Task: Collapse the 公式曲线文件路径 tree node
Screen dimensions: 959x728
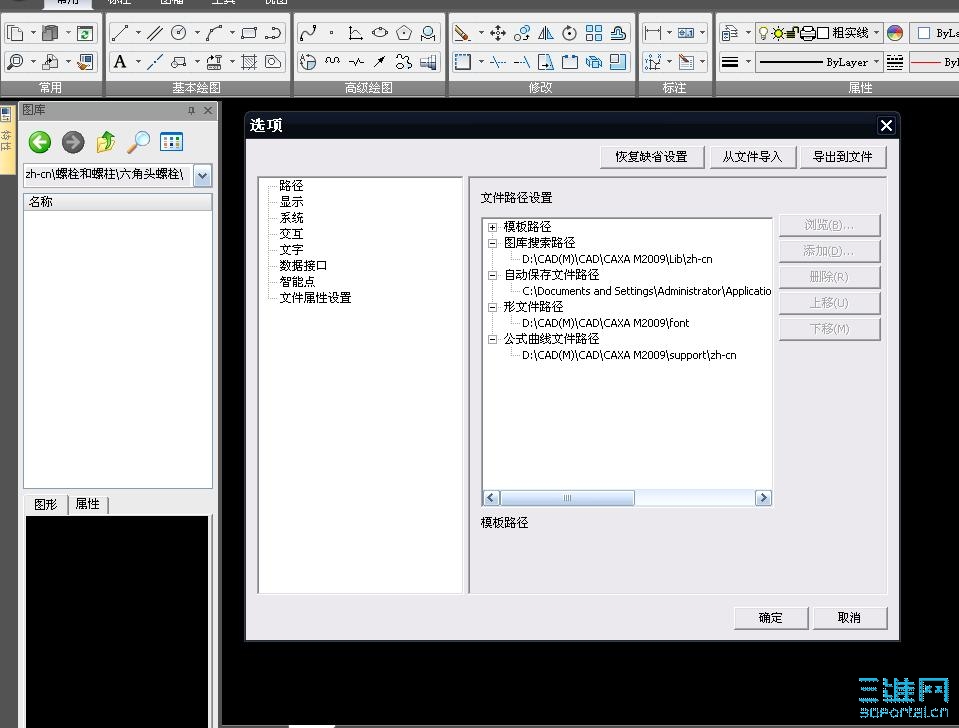Action: 492,339
